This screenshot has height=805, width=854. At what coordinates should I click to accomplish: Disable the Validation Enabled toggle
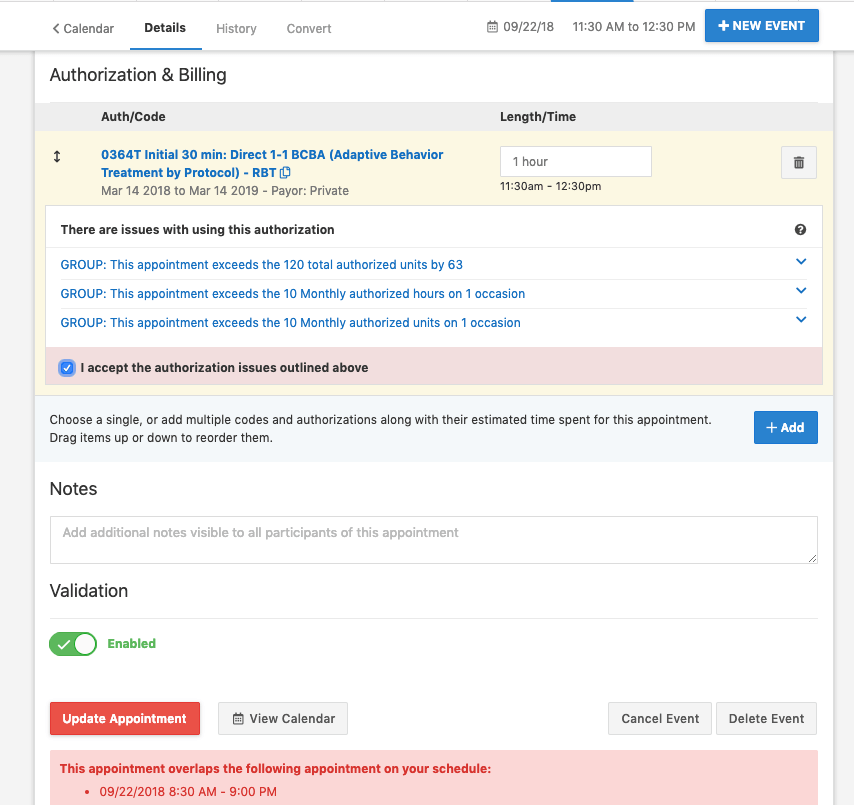[72, 644]
